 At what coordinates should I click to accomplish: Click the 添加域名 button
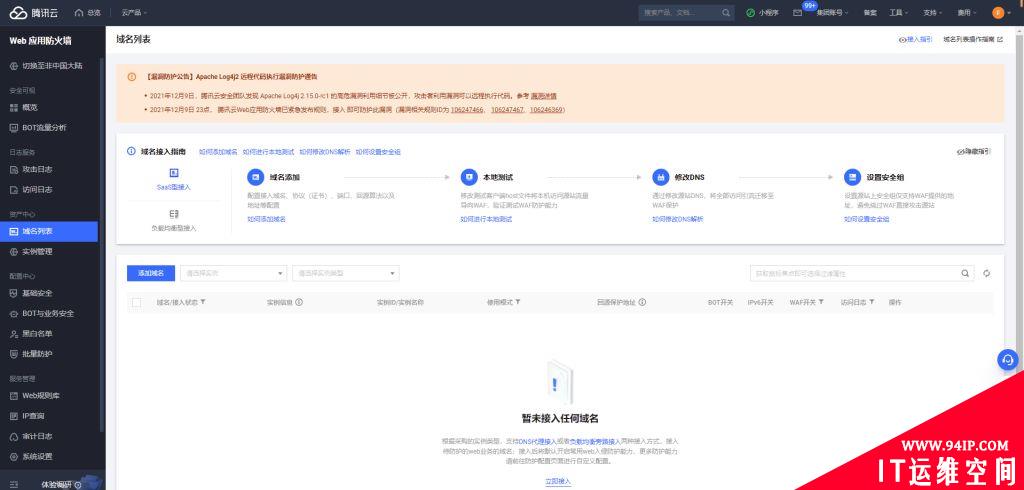pos(151,273)
